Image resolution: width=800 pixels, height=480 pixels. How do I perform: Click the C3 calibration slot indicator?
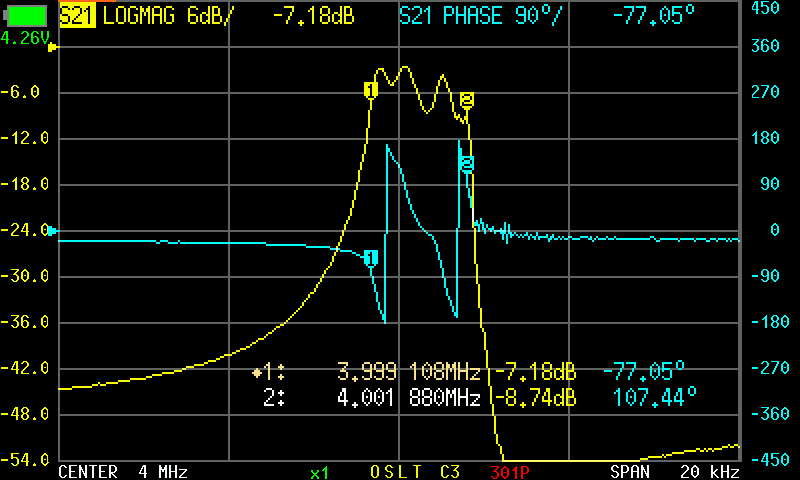450,472
